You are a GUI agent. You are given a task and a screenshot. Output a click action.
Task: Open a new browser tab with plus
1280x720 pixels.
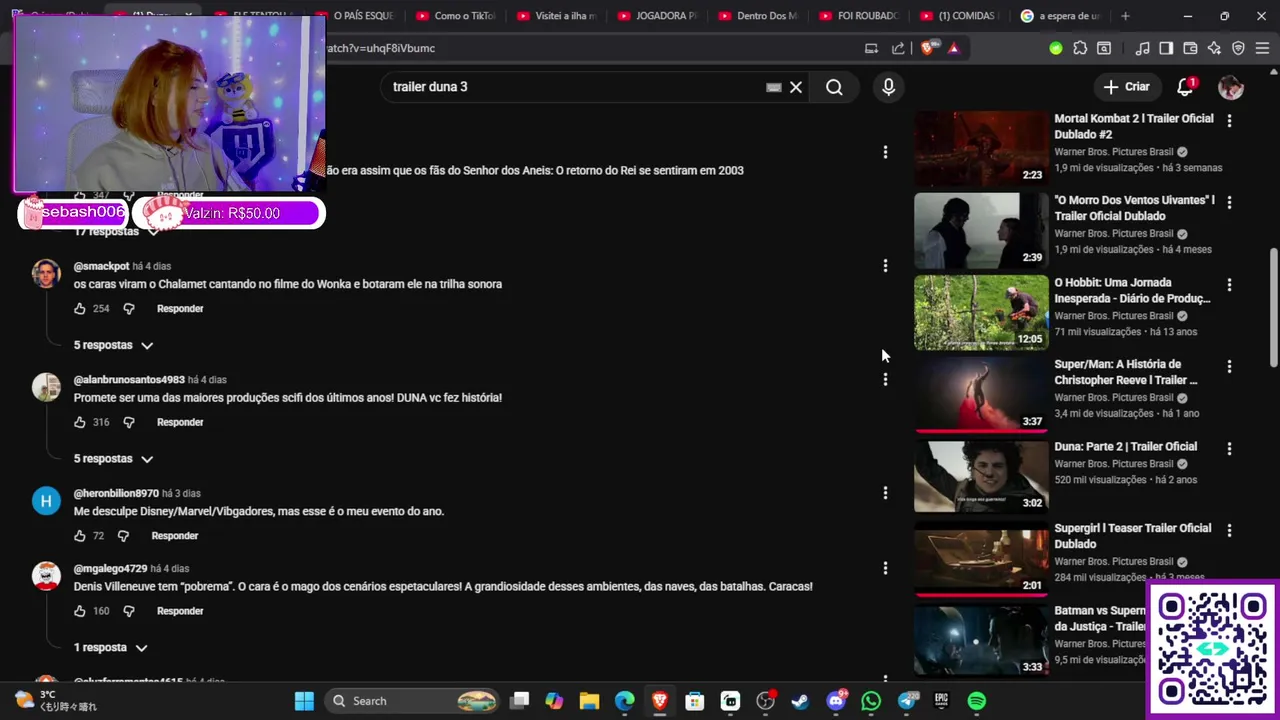[1125, 16]
